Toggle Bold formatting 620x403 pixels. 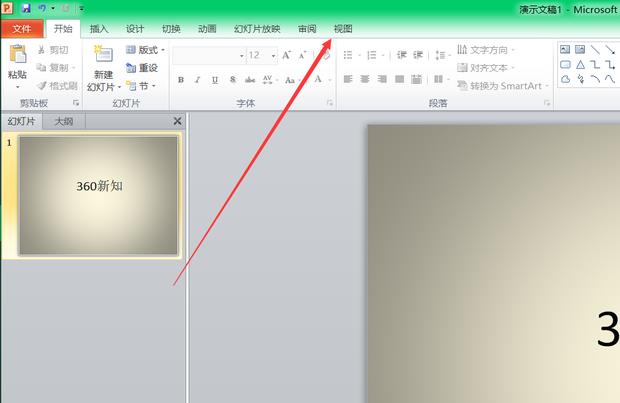point(181,79)
